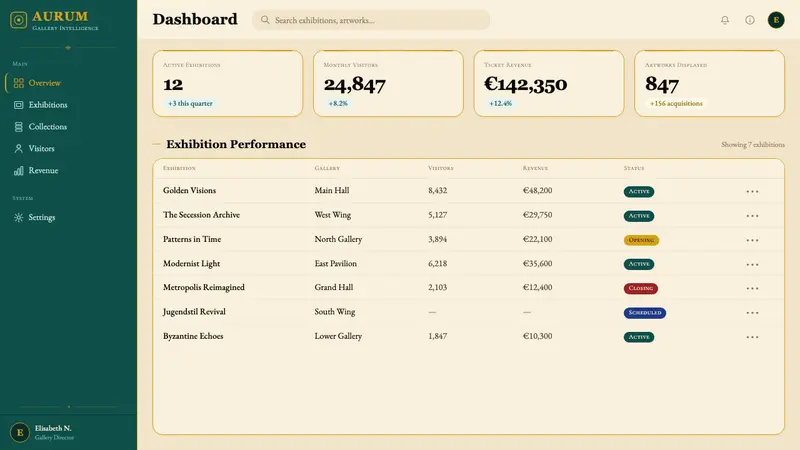Viewport: 800px width, 450px height.
Task: Select the Artworks Displayed card
Action: (710, 83)
